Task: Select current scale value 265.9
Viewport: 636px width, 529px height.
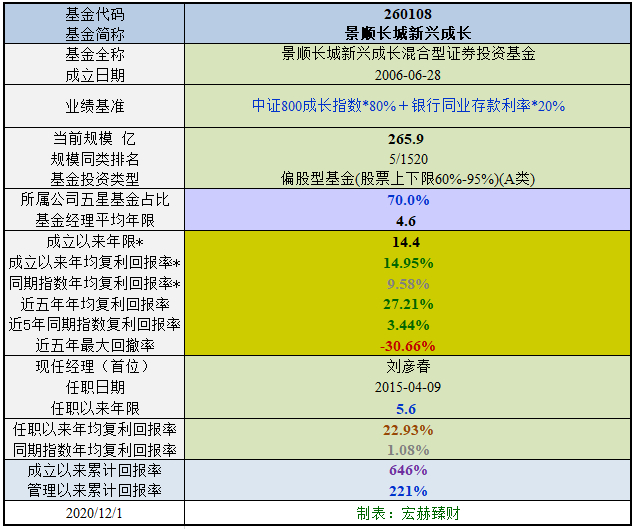Action: point(406,139)
